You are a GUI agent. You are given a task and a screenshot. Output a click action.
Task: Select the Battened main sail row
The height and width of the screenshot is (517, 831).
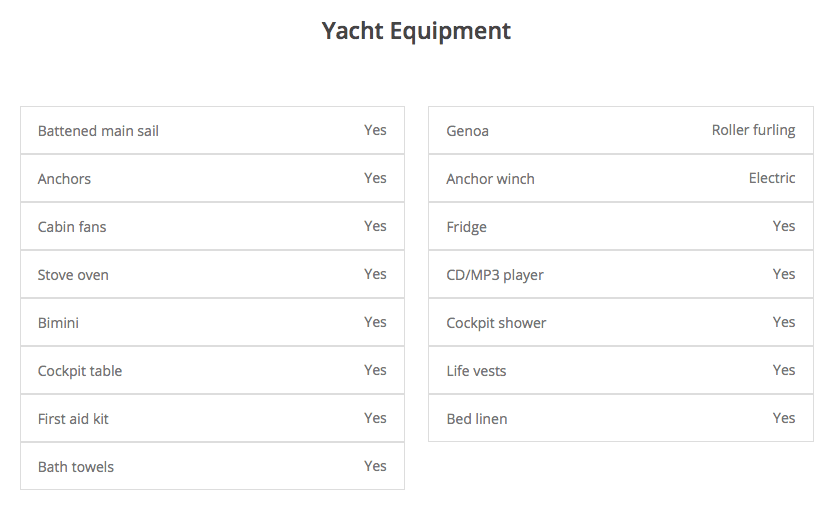(x=212, y=131)
